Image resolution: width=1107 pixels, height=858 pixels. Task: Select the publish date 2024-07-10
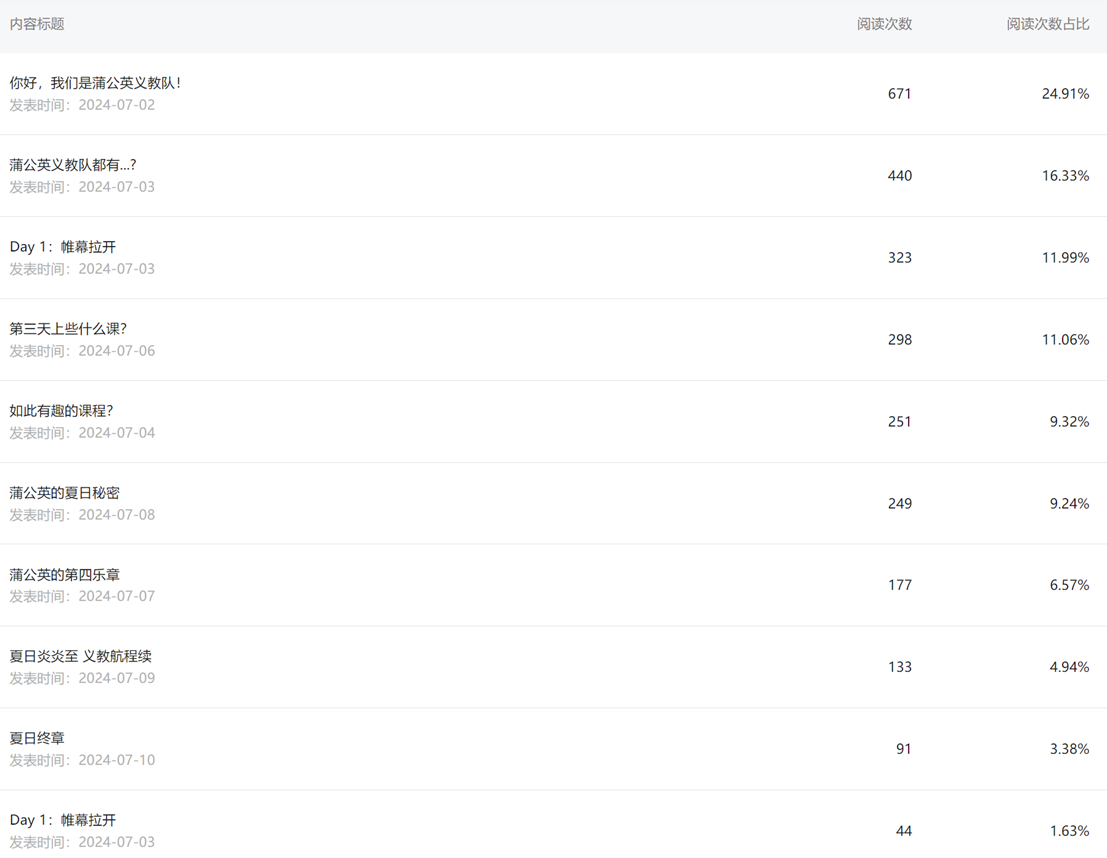click(116, 760)
